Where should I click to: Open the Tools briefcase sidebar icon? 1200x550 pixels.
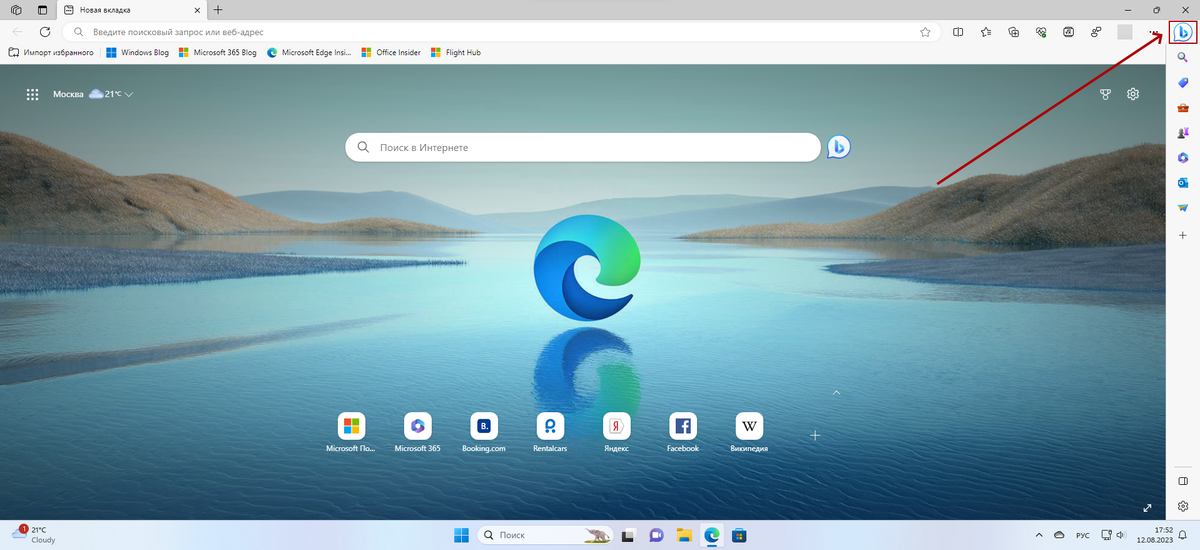(1183, 108)
